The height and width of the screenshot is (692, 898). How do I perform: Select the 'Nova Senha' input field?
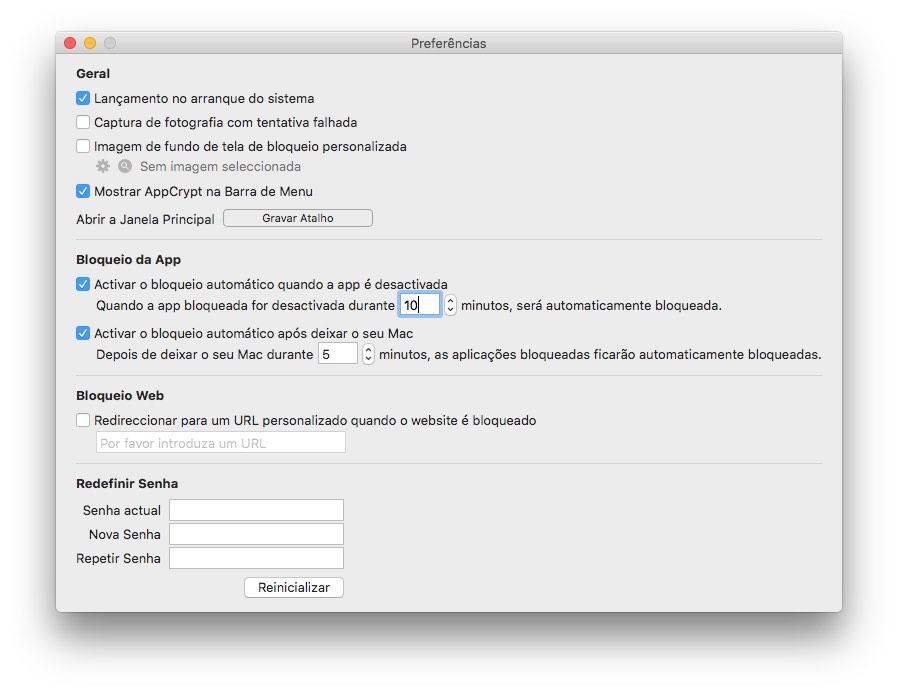256,534
